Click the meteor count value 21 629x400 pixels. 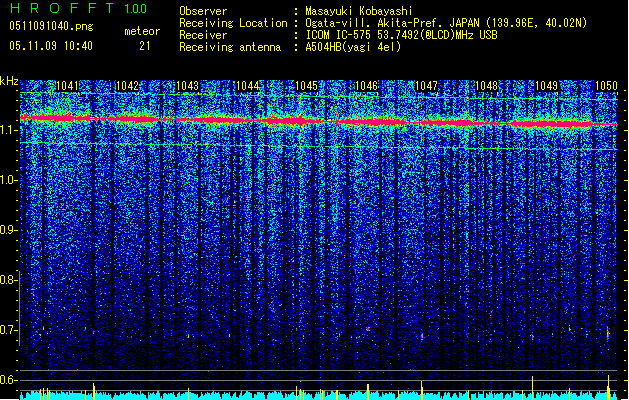pos(145,46)
